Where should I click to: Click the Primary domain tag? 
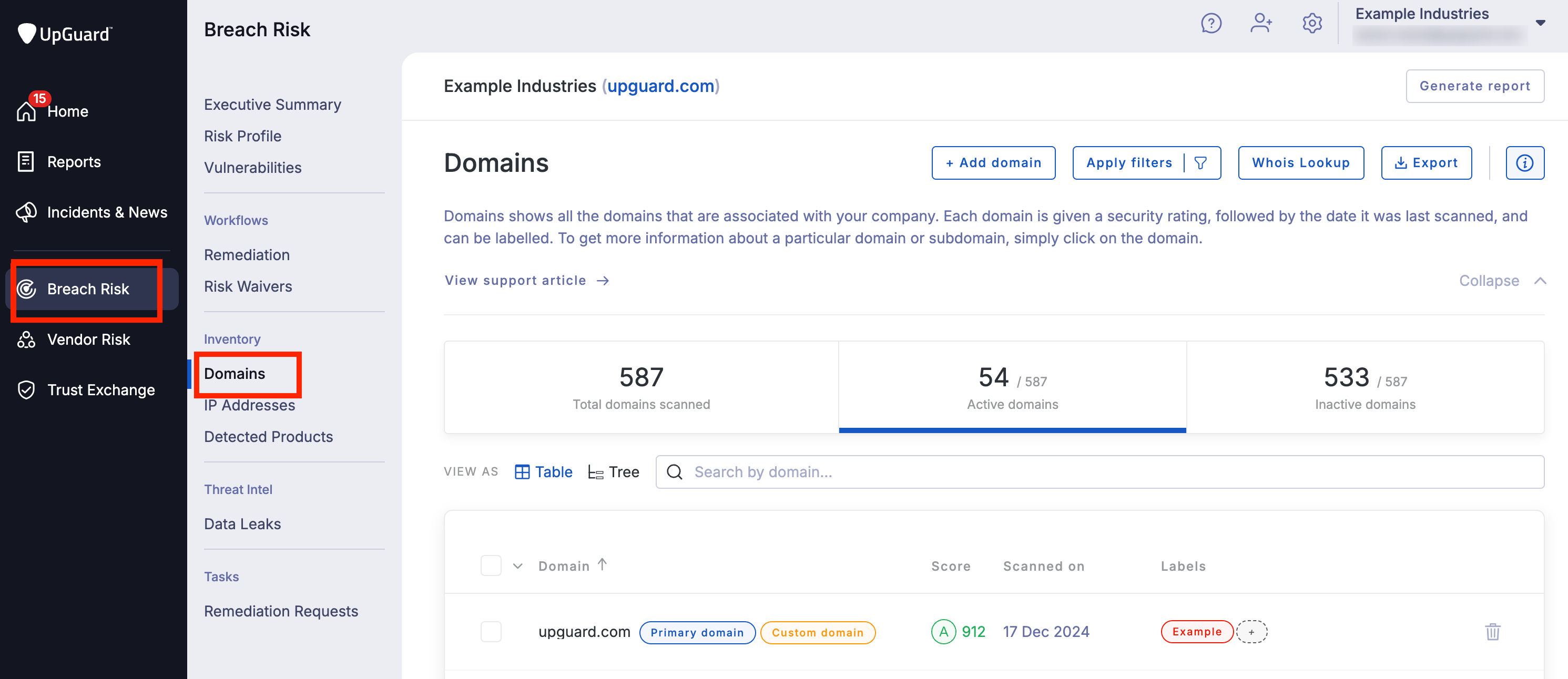point(697,633)
